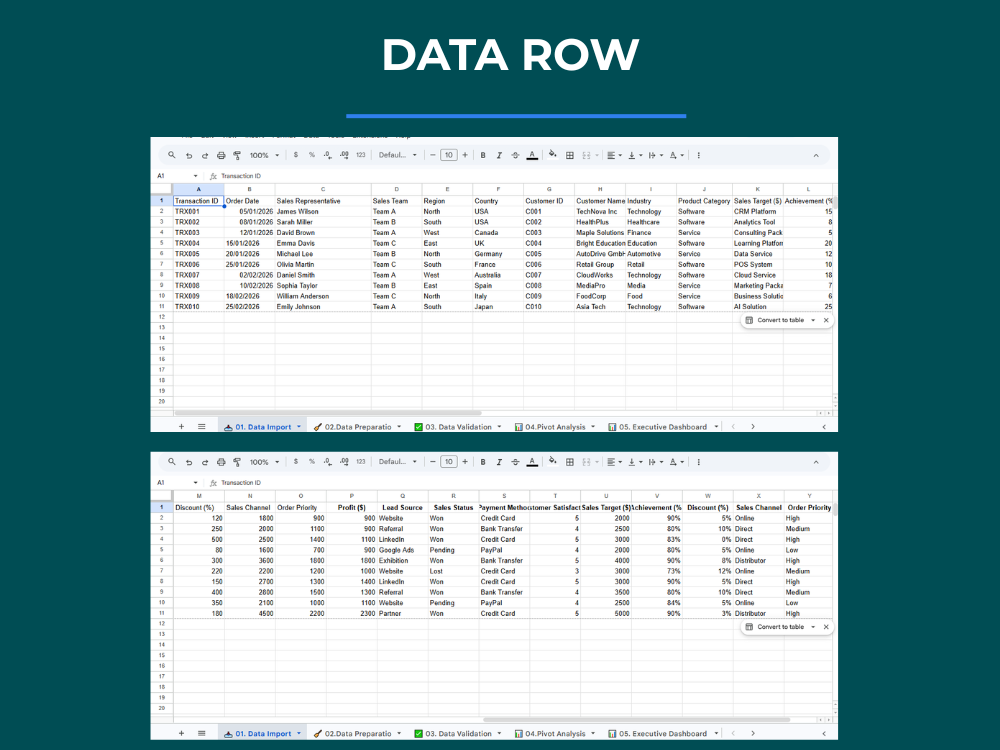Screen dimensions: 1000x750
Task: Switch to 03. Data Validation tab in the lower sheet
Action: (x=457, y=733)
